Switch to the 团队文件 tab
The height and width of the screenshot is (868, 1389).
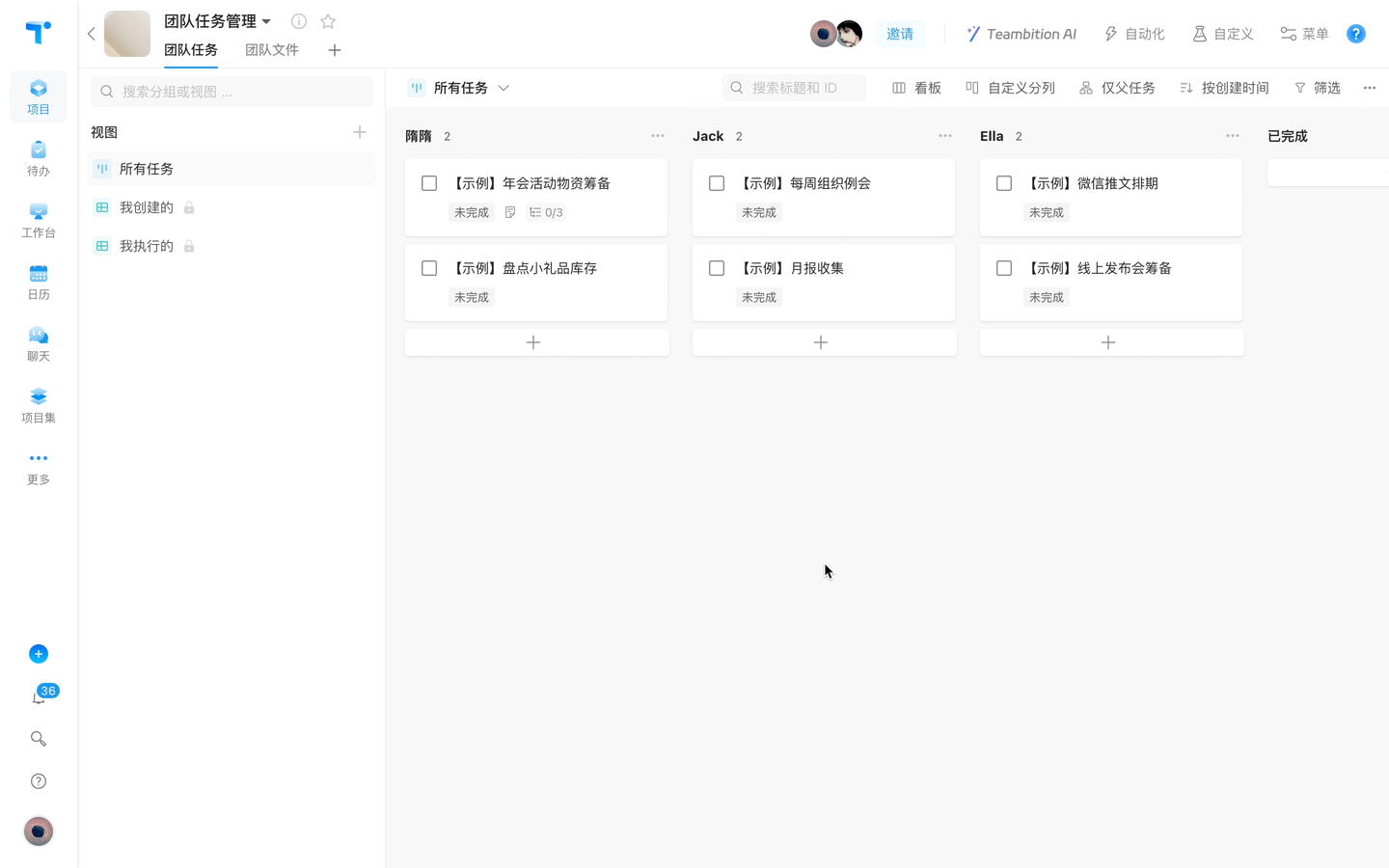coord(271,50)
